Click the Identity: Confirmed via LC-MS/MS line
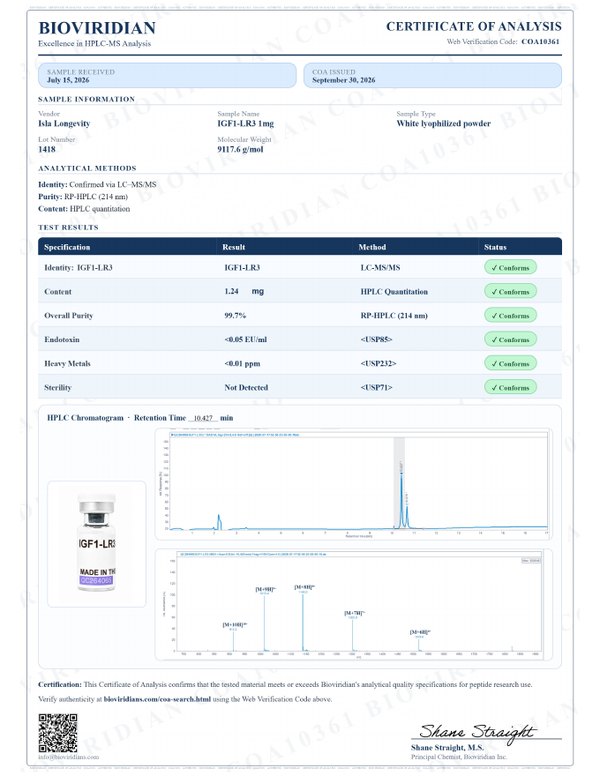Screen dimensions: 600x776 97,185
